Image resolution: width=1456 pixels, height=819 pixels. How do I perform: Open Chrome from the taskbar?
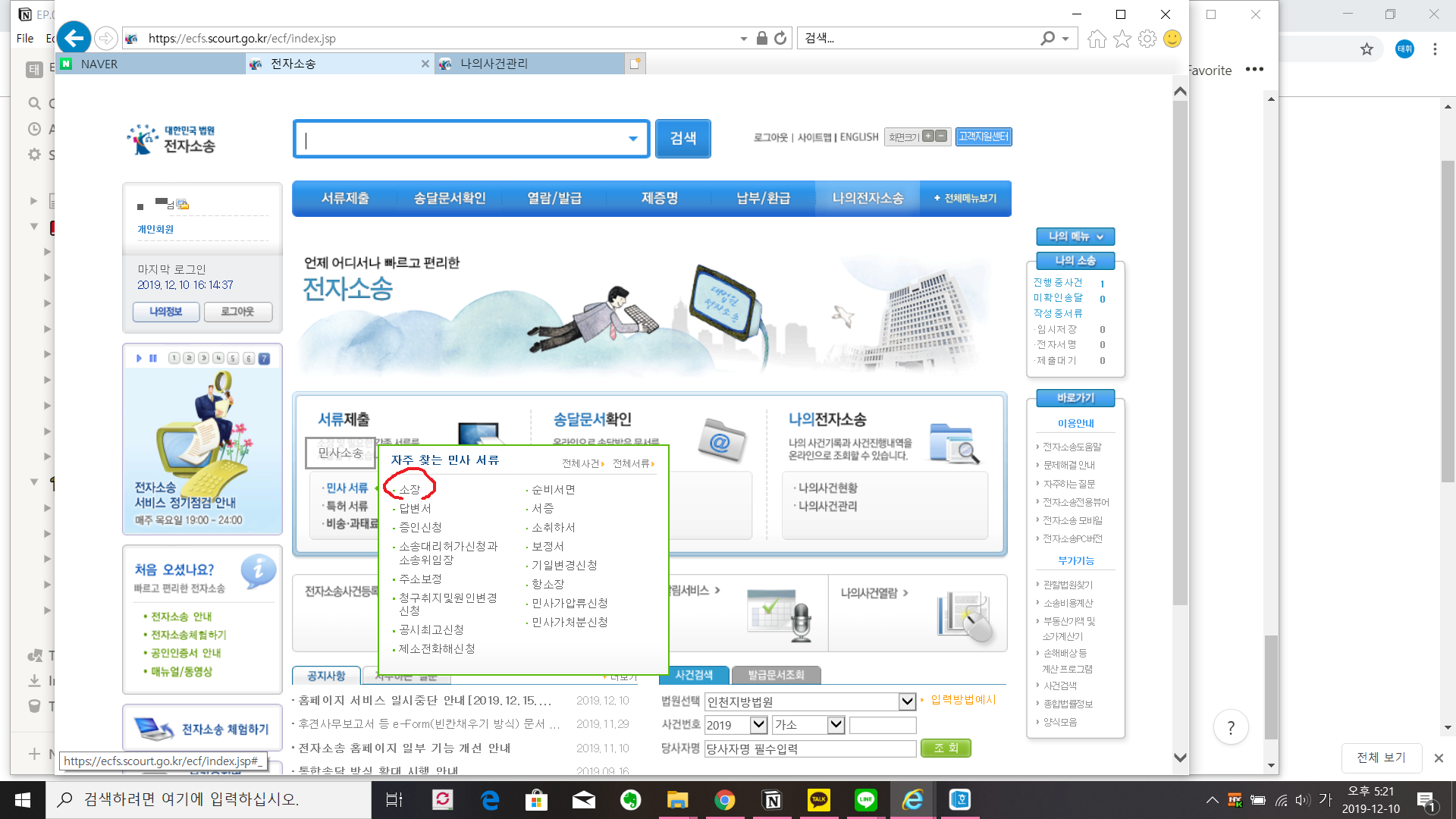(724, 800)
